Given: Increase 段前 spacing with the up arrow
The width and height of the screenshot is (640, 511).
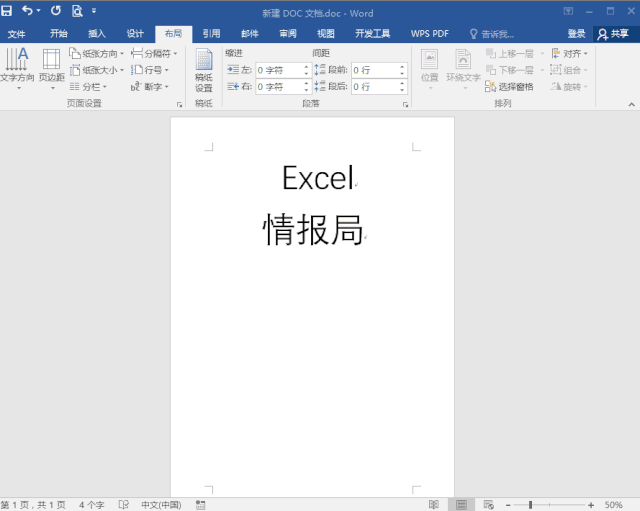Looking at the screenshot, I should (x=402, y=67).
